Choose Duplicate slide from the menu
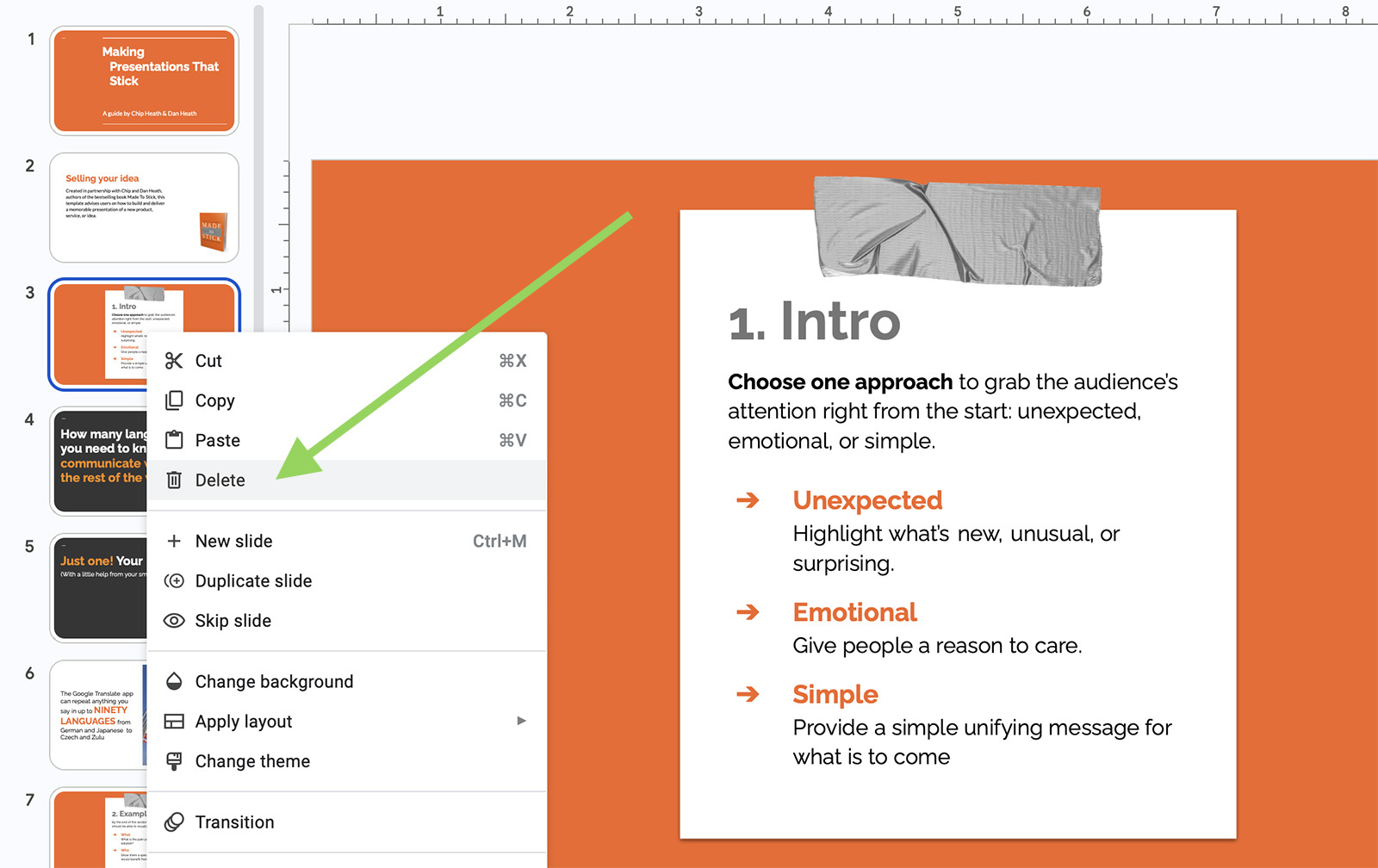Image resolution: width=1378 pixels, height=868 pixels. [x=253, y=580]
